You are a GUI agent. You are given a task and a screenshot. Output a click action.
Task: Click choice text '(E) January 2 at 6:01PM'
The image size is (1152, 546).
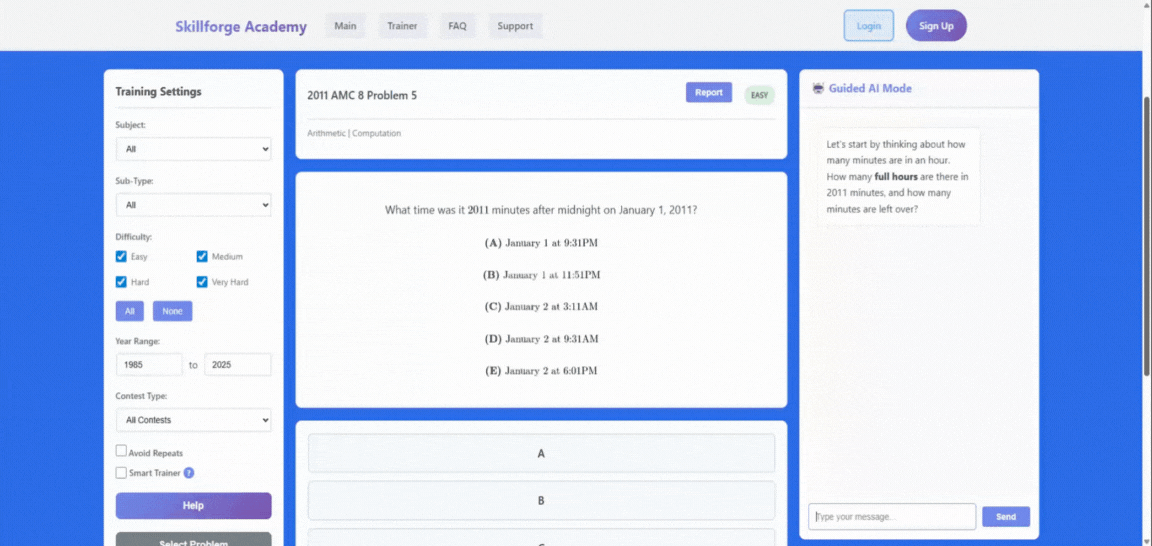[x=541, y=370]
